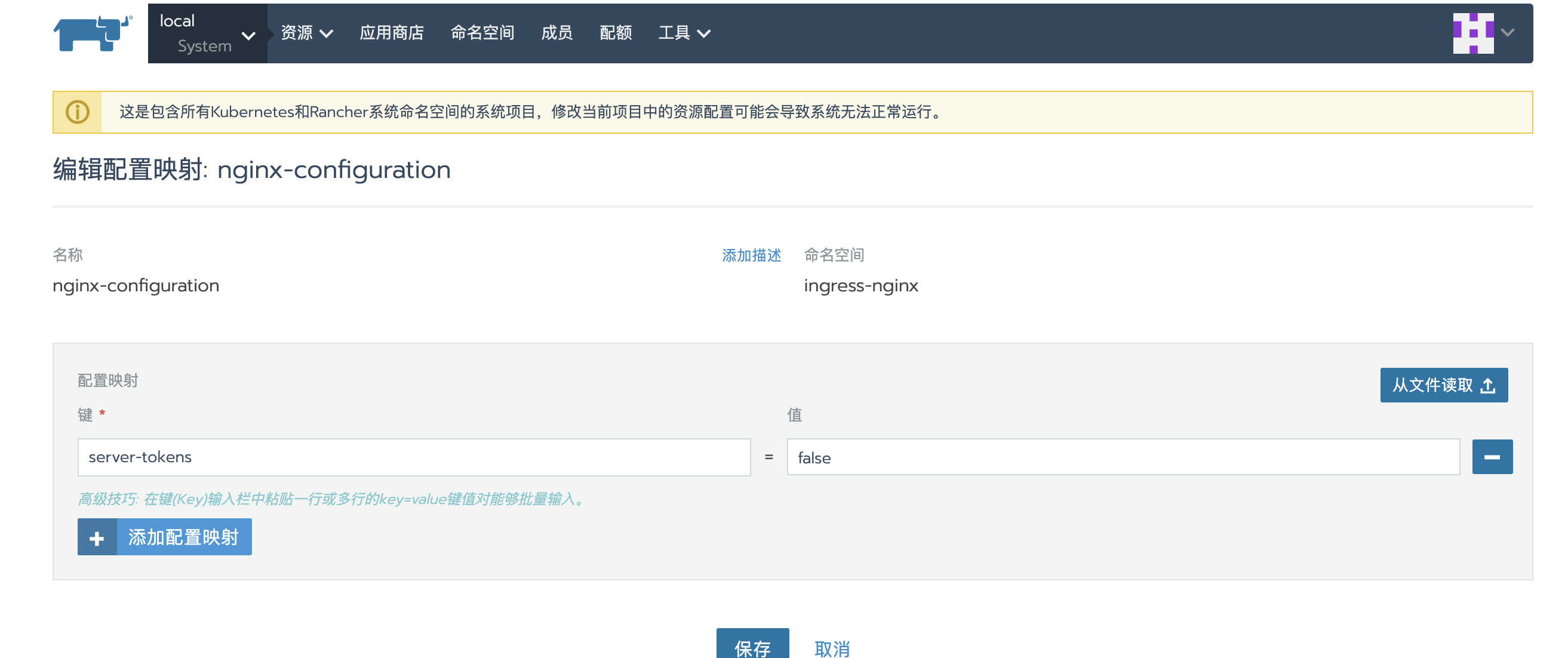Click the 配置映射 section label
1568x658 pixels.
coord(107,380)
